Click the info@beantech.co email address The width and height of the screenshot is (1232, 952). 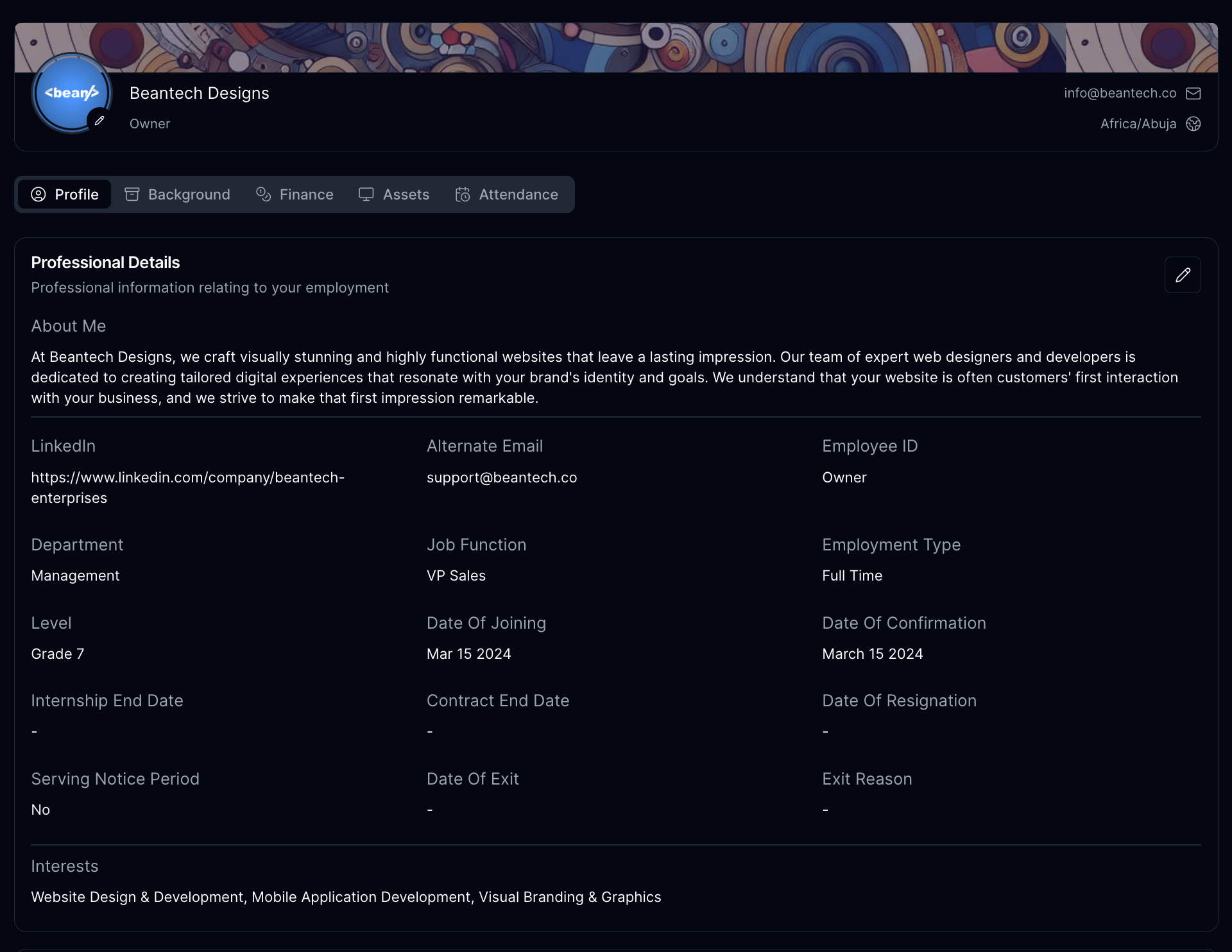[1120, 94]
